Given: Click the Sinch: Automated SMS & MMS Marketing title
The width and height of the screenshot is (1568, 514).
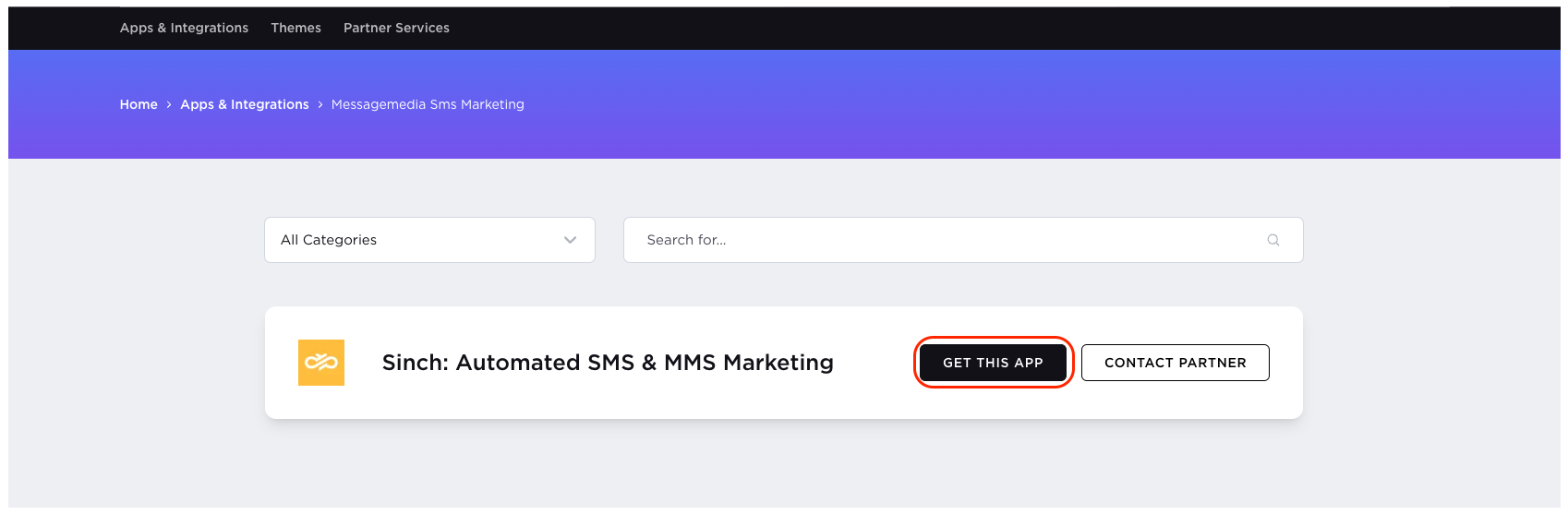Looking at the screenshot, I should pos(608,363).
